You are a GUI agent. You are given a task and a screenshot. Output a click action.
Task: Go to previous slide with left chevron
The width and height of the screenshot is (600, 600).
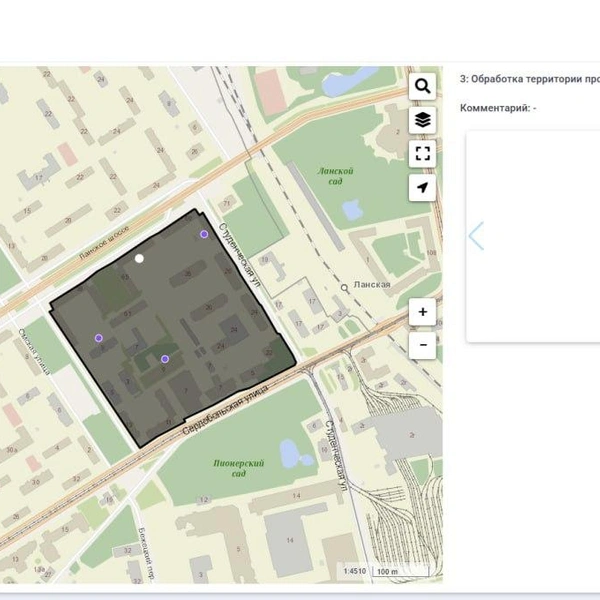point(476,236)
